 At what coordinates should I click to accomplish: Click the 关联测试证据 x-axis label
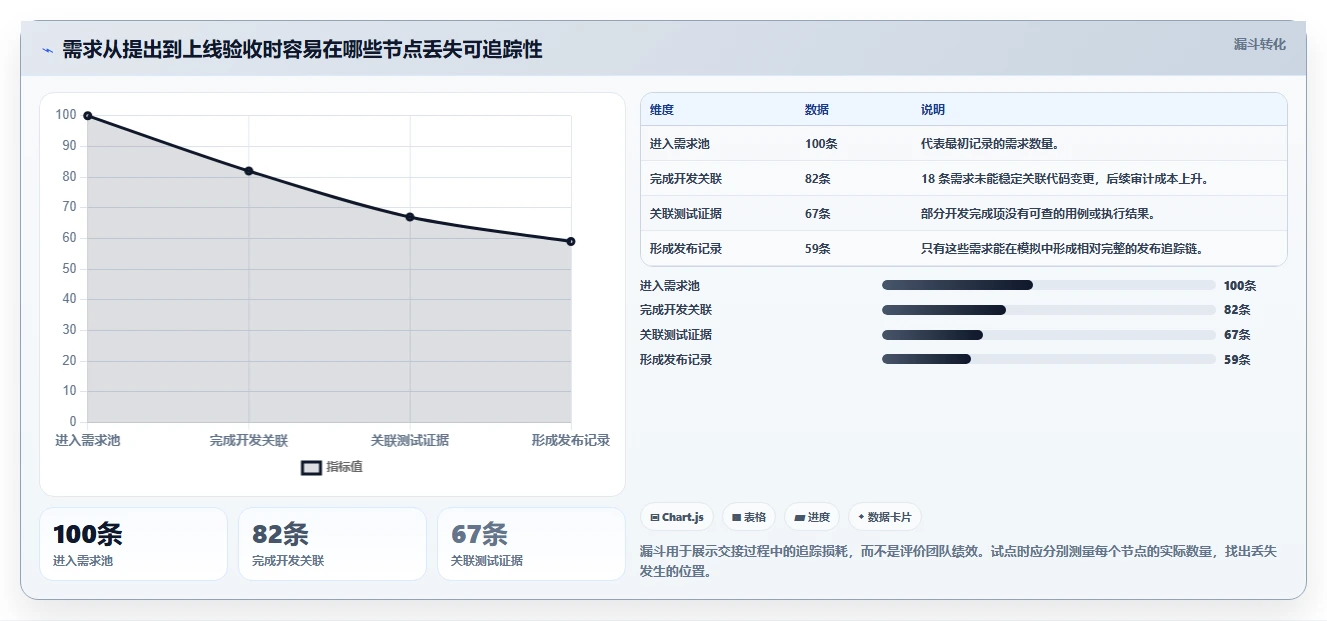coord(410,440)
